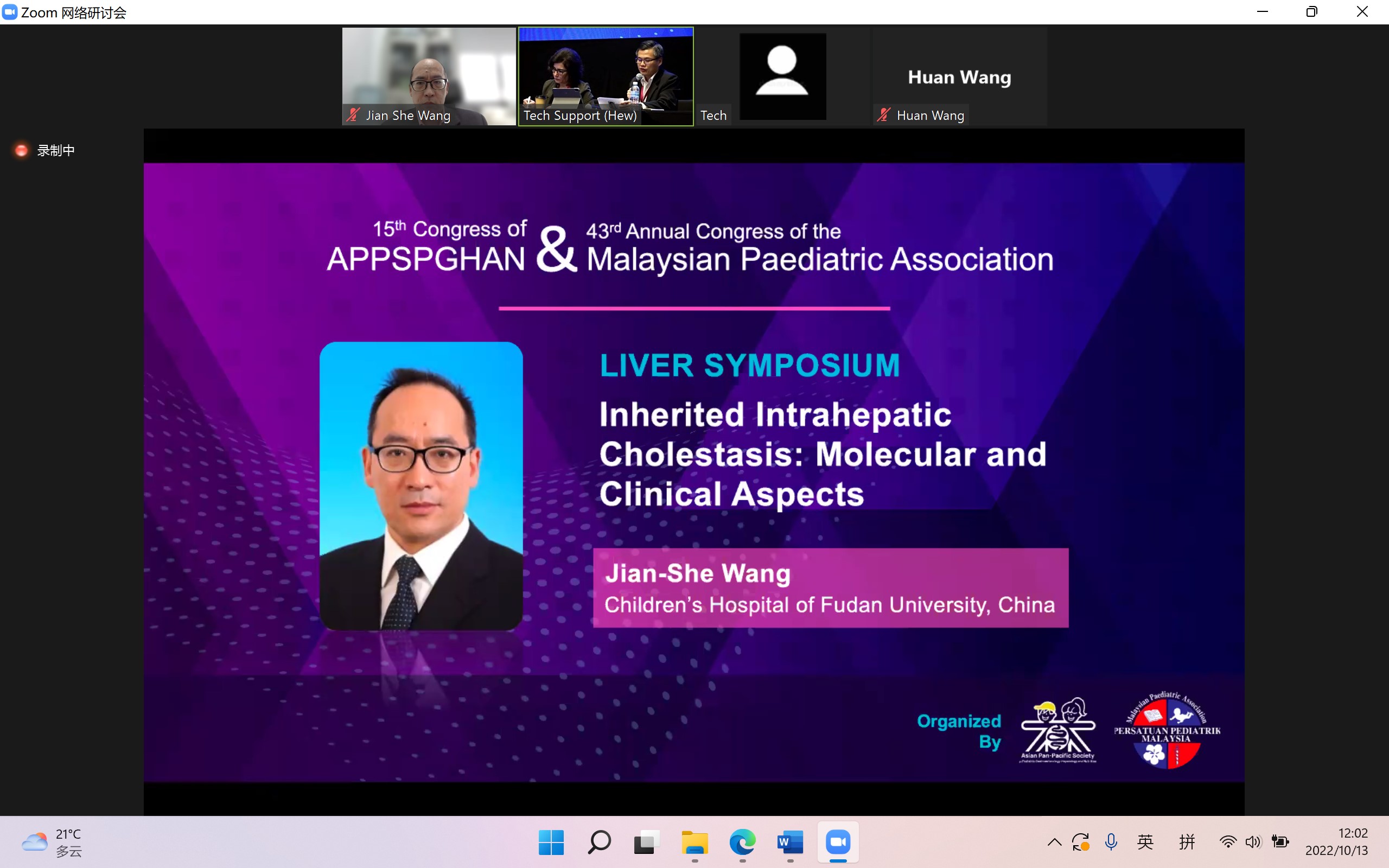Click the Zoom app icon in title bar
1389x868 pixels.
pos(10,12)
